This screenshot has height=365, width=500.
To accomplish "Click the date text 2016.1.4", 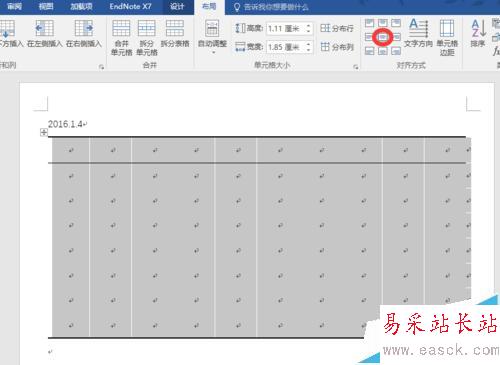I will pyautogui.click(x=65, y=124).
